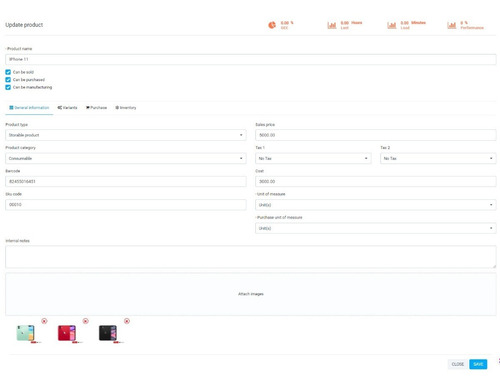Remove the red iPhone image
500x388 pixels.
tap(86, 321)
